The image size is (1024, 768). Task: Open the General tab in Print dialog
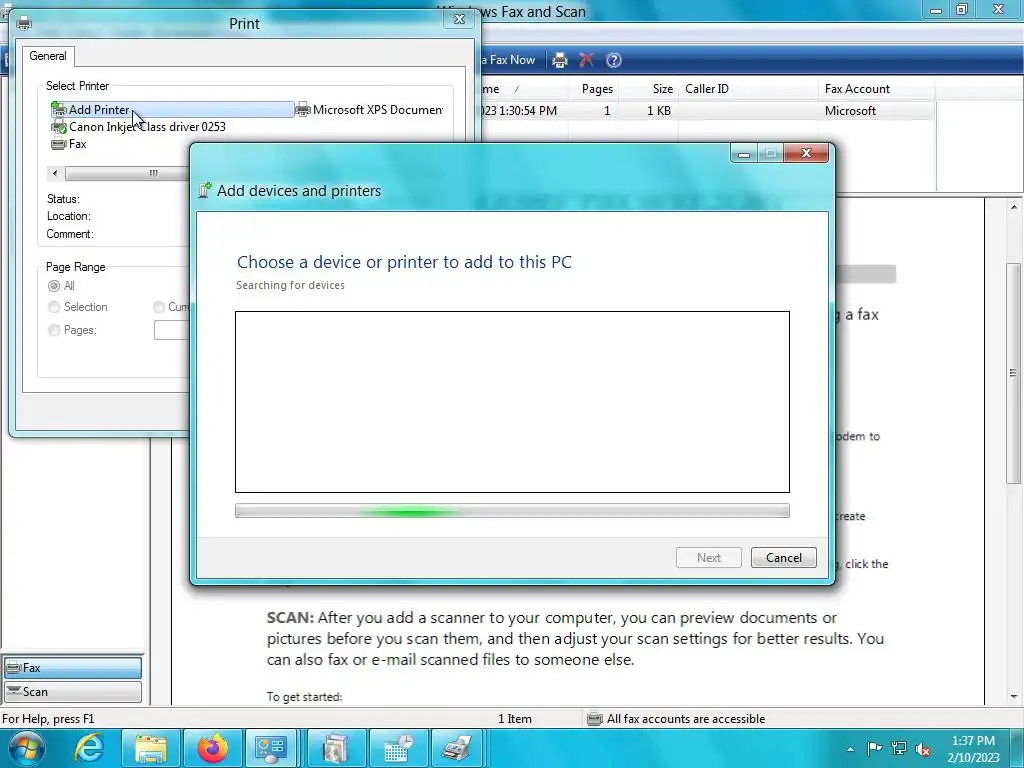pos(48,56)
